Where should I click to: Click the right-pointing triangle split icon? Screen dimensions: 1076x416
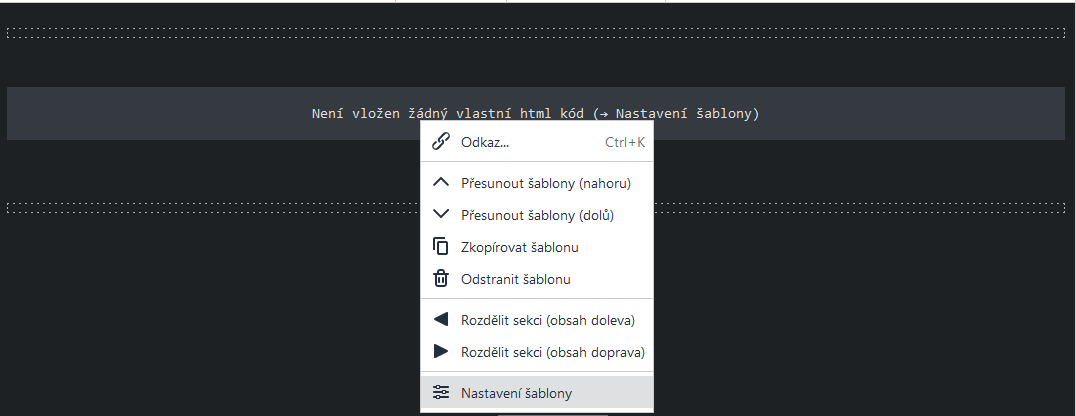(x=440, y=352)
